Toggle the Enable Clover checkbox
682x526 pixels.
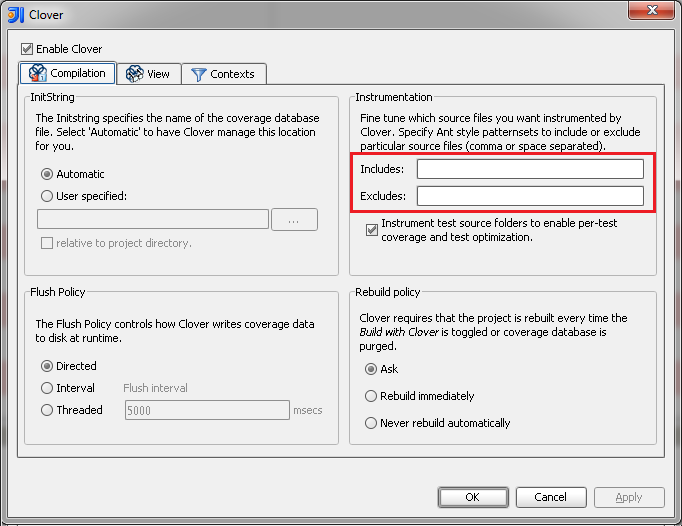click(28, 49)
